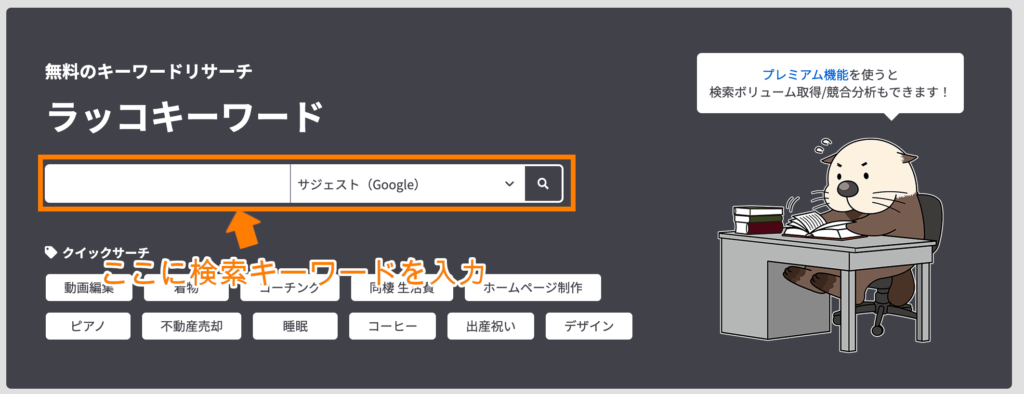Image resolution: width=1024 pixels, height=394 pixels.
Task: Click the ピアノ quick search tag
Action: 88,326
